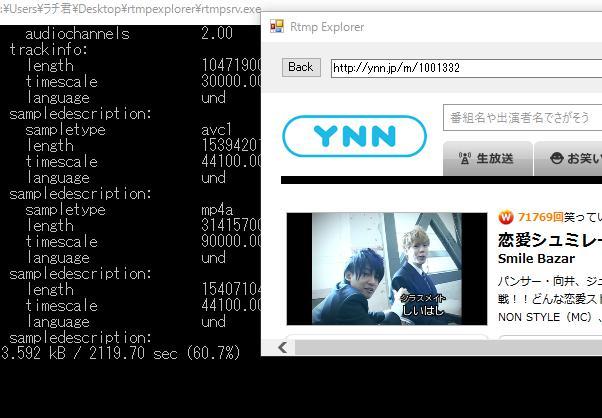Click the Rtmp Explorer window icon

pos(277,27)
